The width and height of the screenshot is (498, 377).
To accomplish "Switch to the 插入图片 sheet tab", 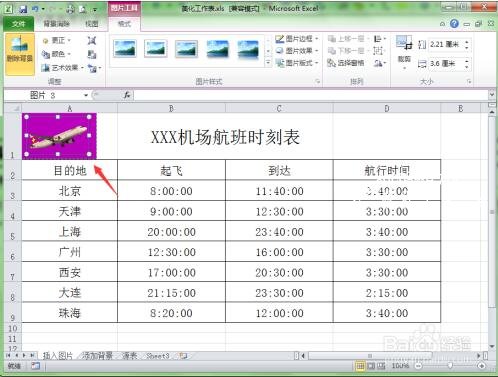I will [x=58, y=356].
